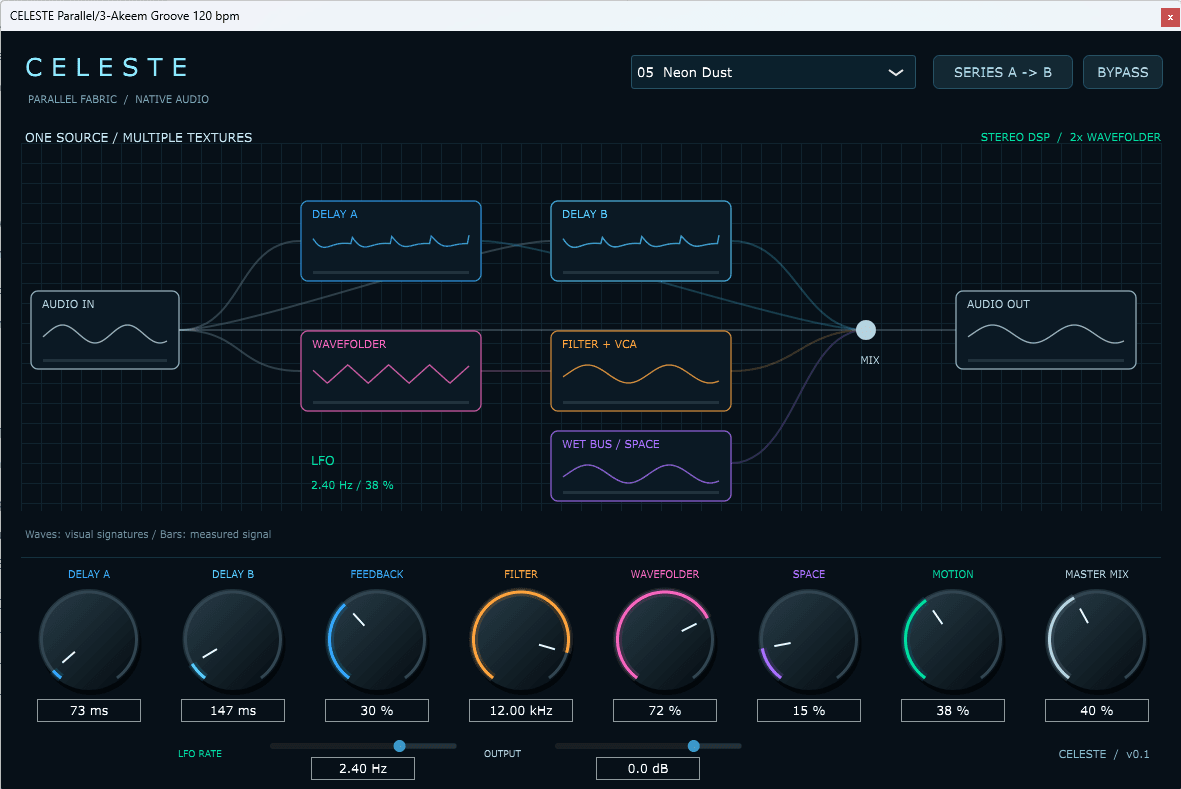Screen dimensions: 1181x789
Task: Click the MIX junction circle
Action: click(x=866, y=330)
